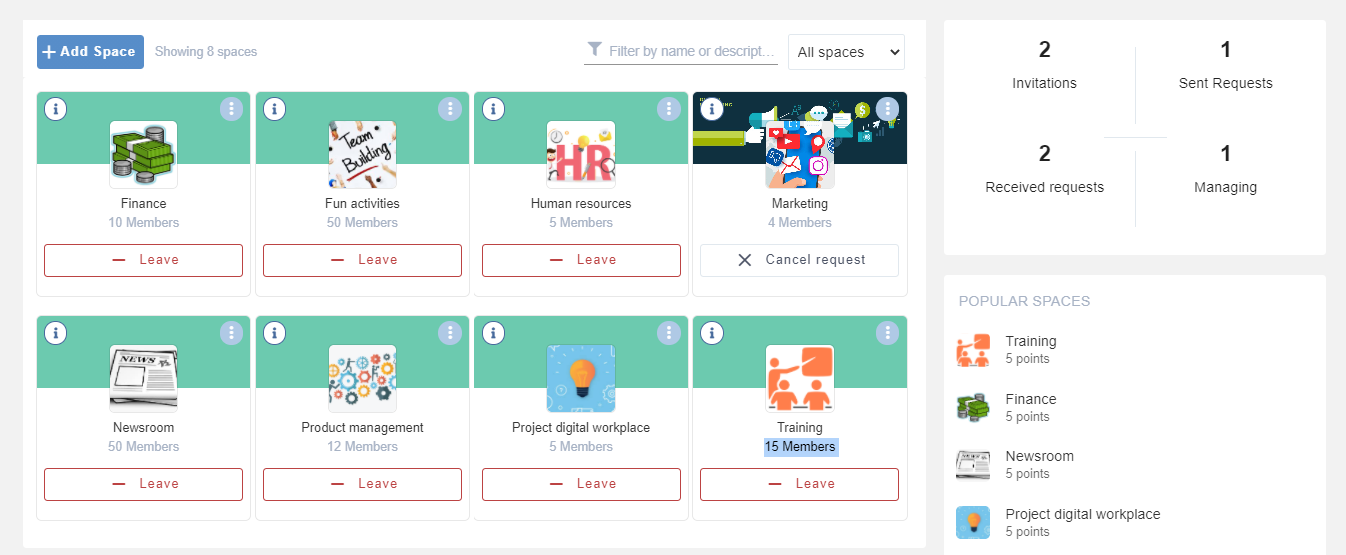Click the Human resources avatar thumbnail
1346x555 pixels.
coord(581,155)
